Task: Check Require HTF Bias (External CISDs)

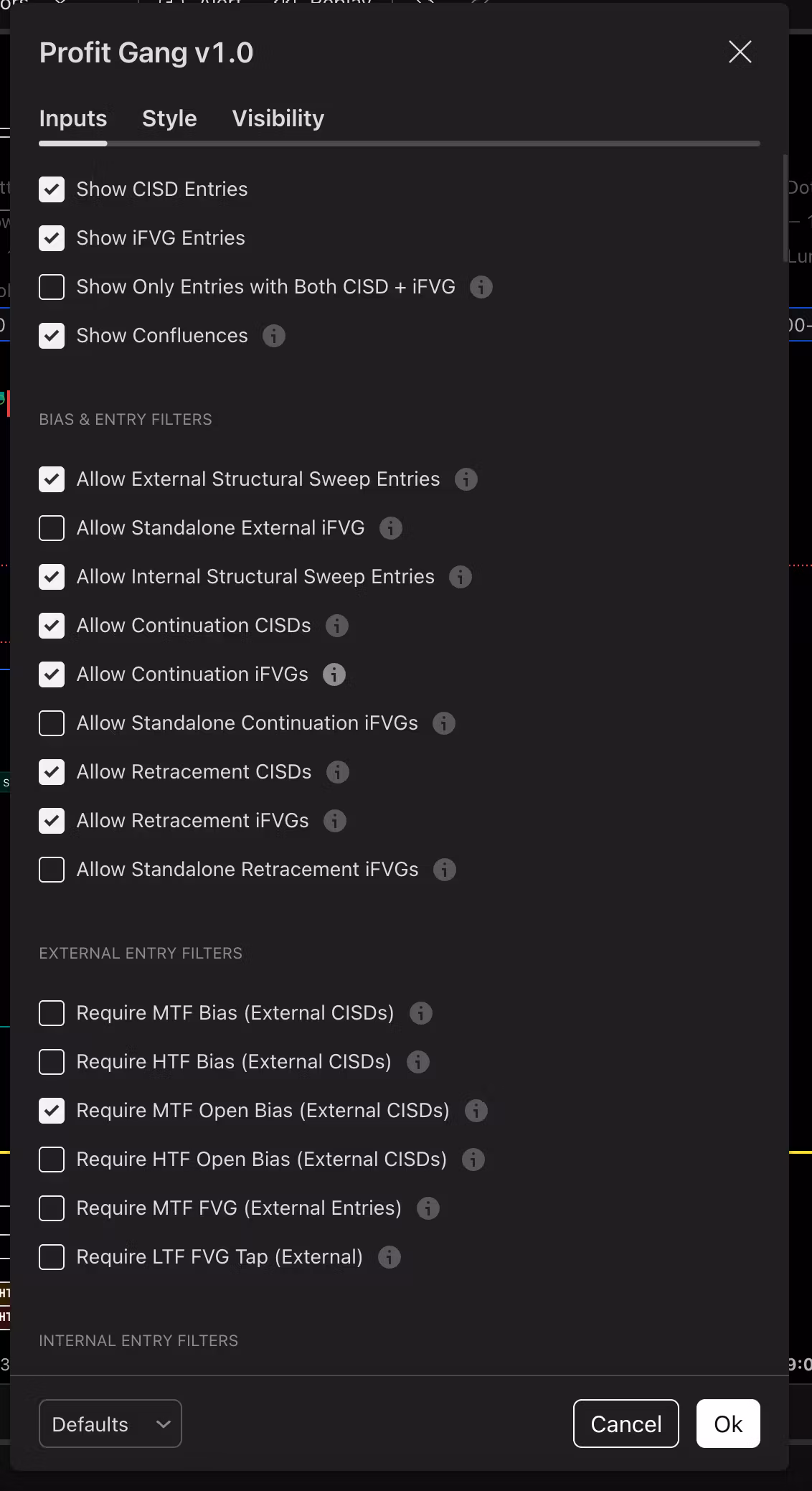Action: pyautogui.click(x=52, y=1062)
